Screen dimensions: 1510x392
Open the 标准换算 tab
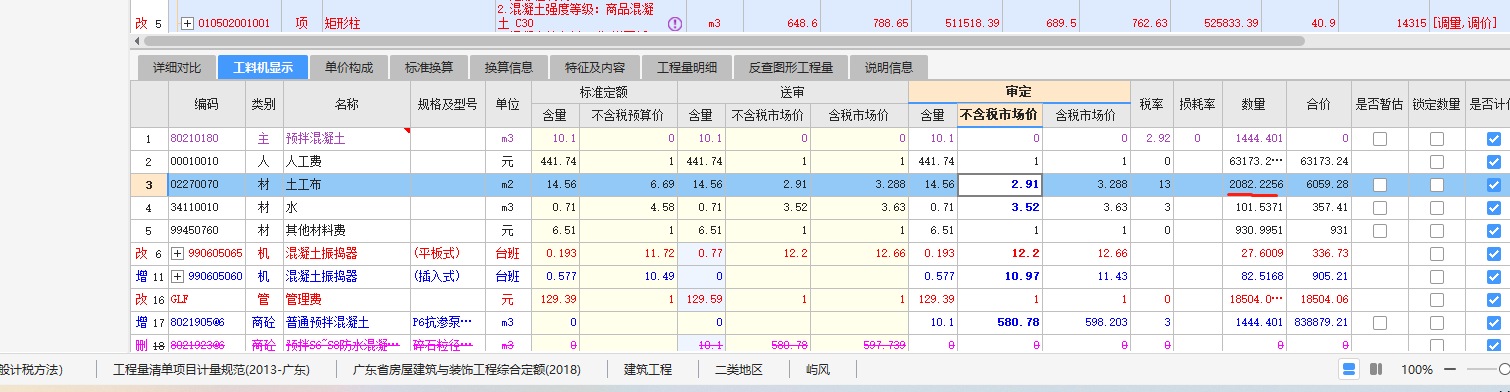coord(429,68)
